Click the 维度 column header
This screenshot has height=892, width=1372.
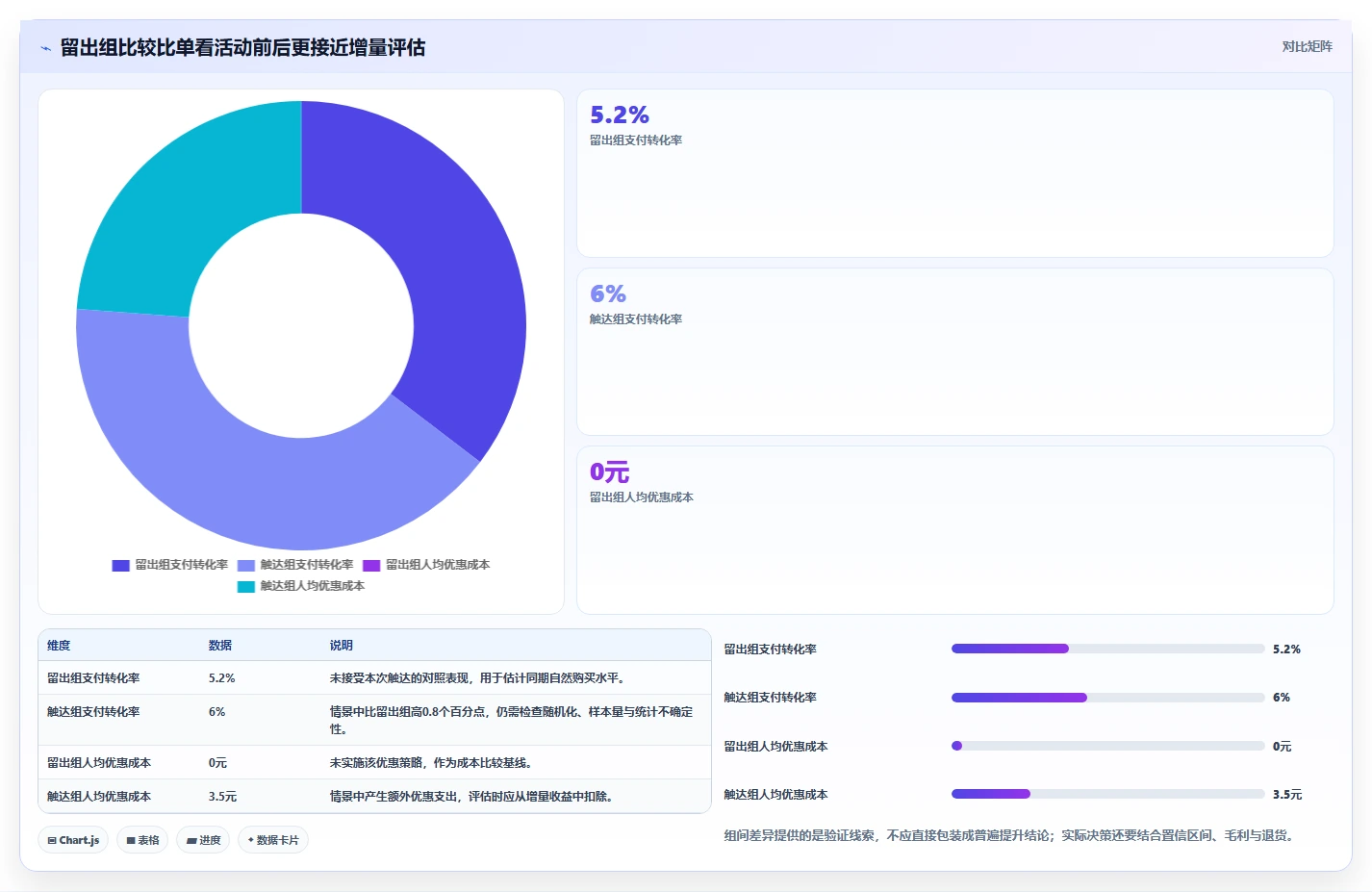(59, 646)
